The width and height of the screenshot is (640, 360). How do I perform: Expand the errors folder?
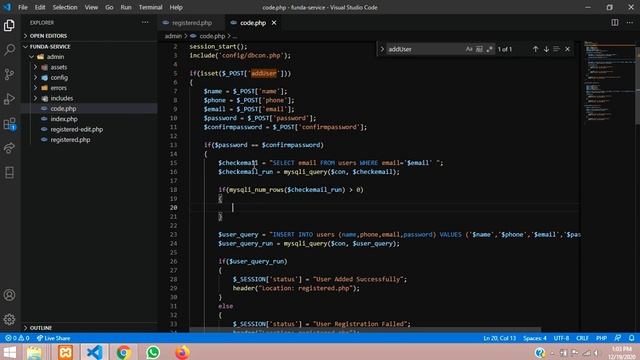click(89, 88)
